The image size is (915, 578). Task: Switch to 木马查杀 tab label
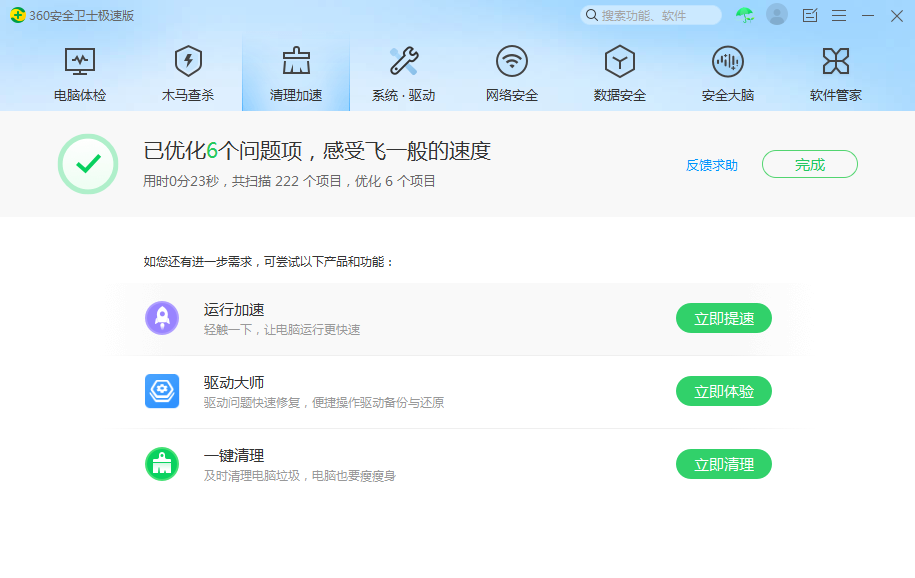pyautogui.click(x=188, y=95)
